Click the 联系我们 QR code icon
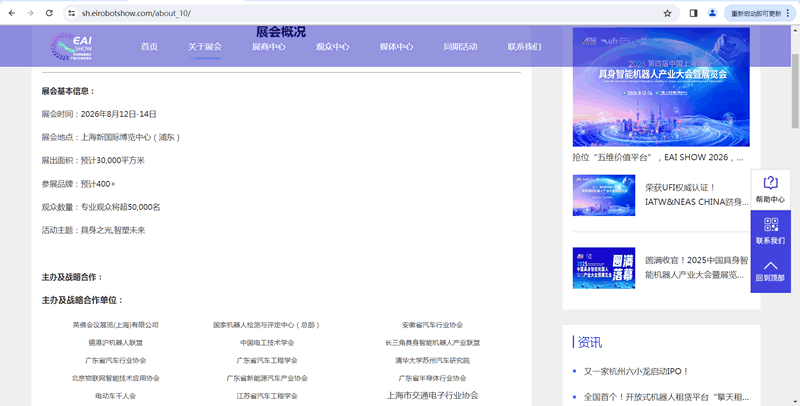Image resolution: width=800 pixels, height=406 pixels. point(770,225)
